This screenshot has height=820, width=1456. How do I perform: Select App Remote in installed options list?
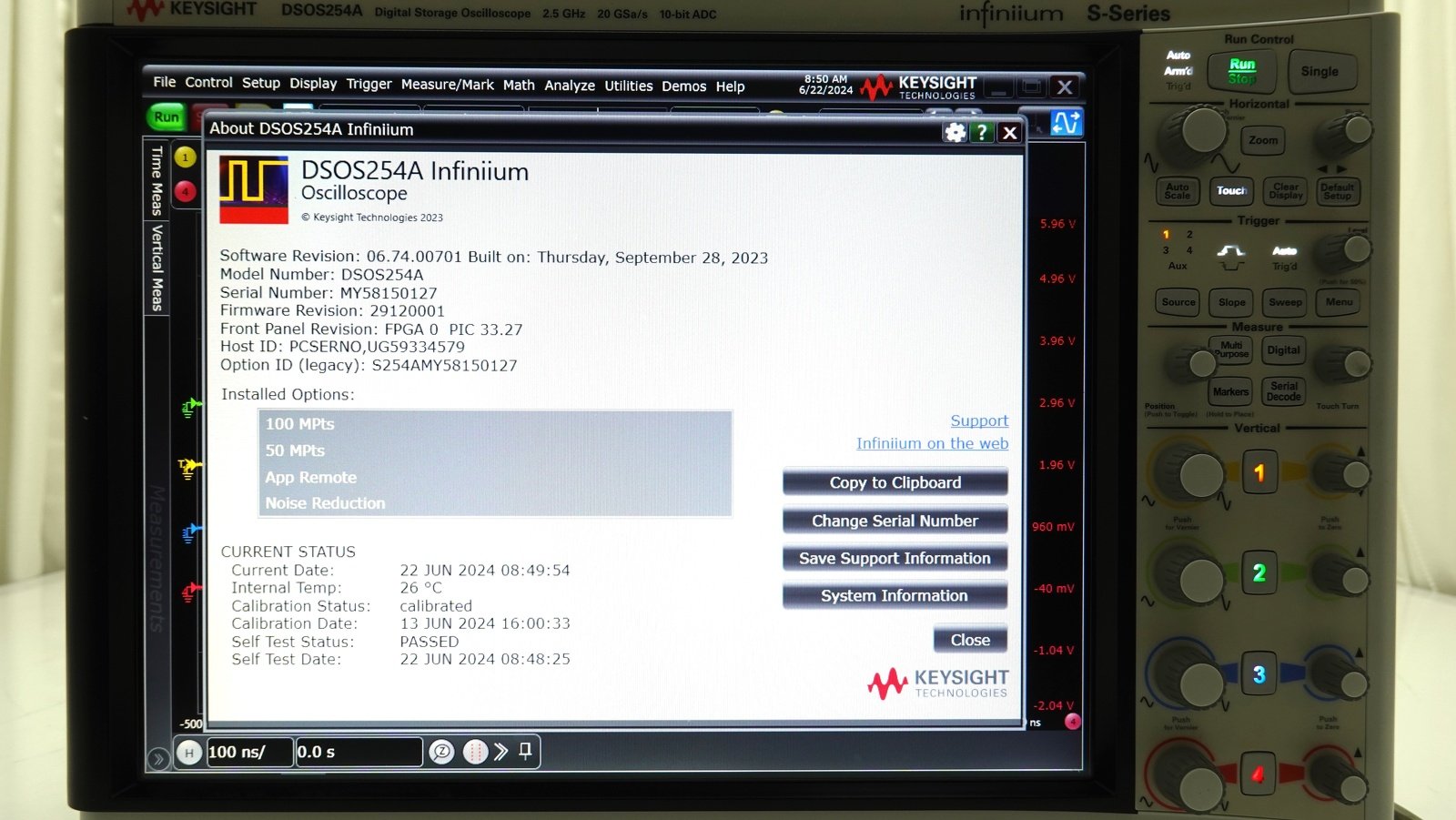pos(495,477)
